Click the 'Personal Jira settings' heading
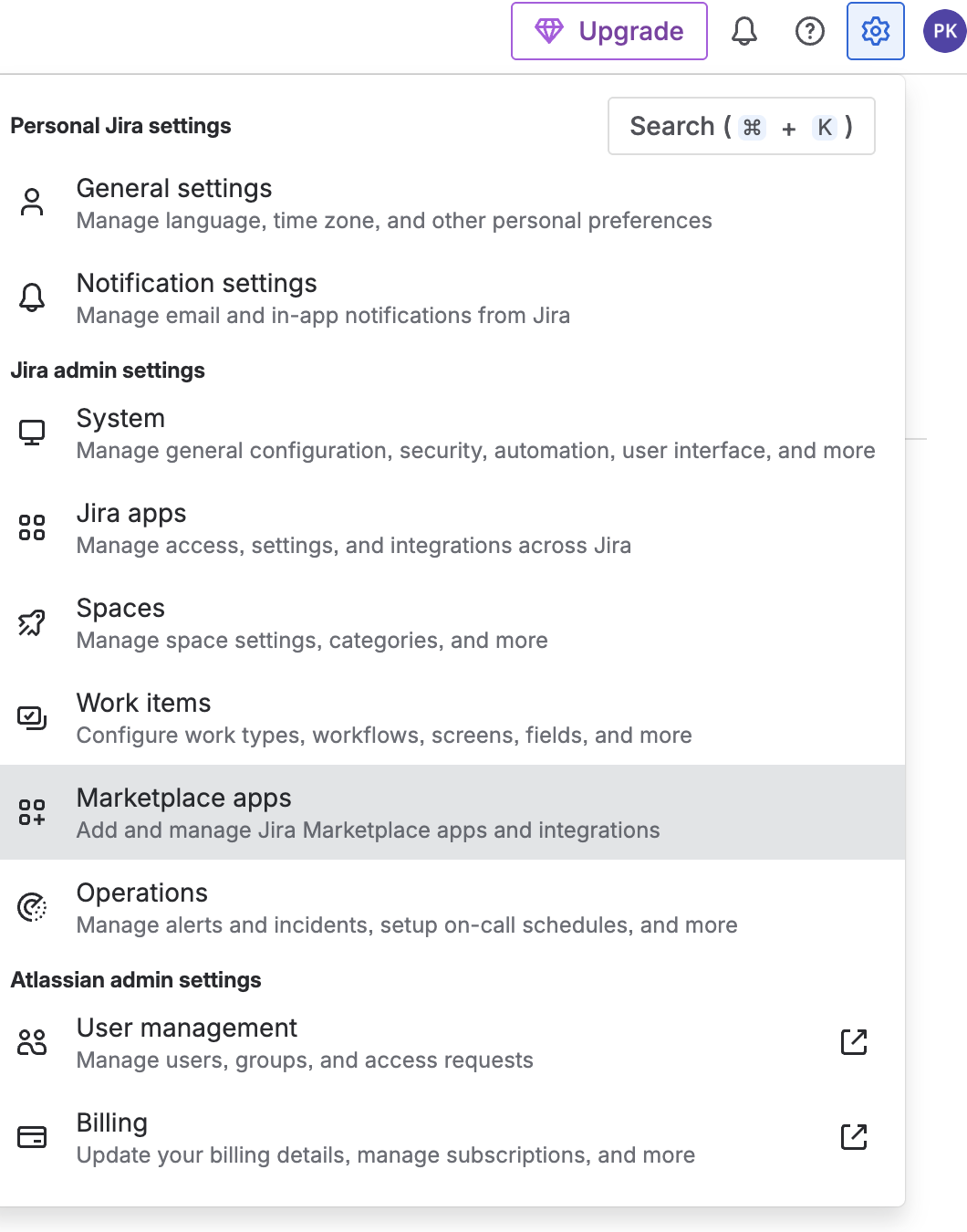This screenshot has width=967, height=1232. (120, 126)
